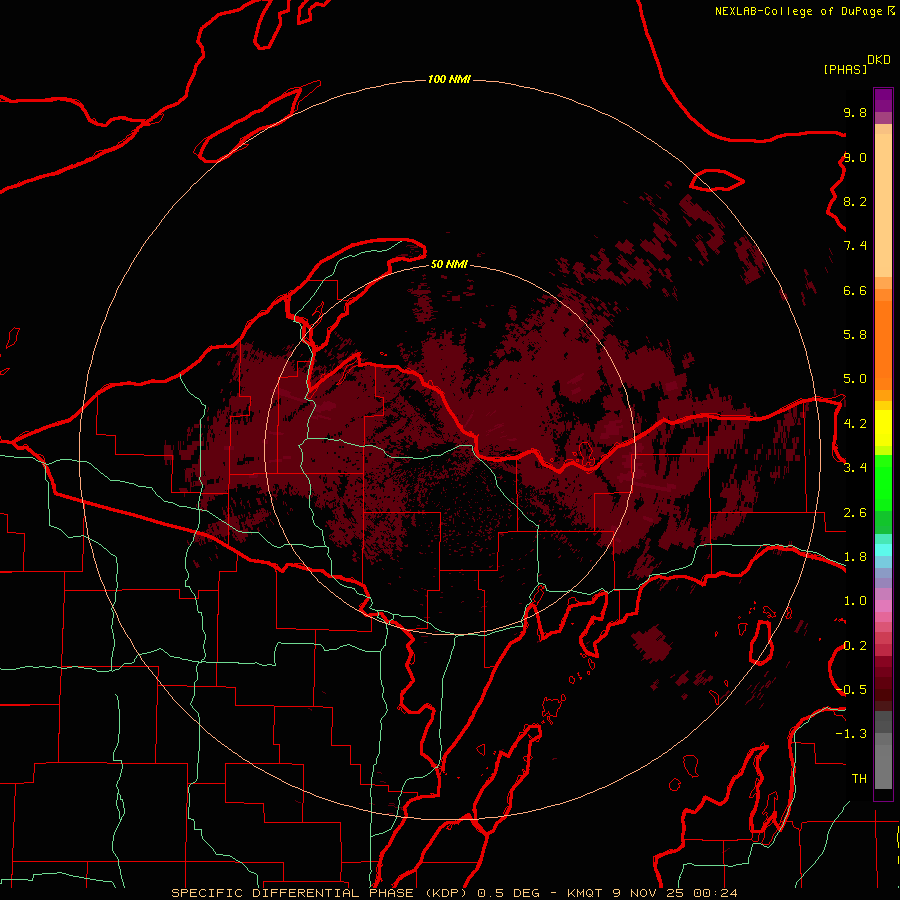The height and width of the screenshot is (900, 900).
Task: Click the DKD label above color scale
Action: click(878, 60)
